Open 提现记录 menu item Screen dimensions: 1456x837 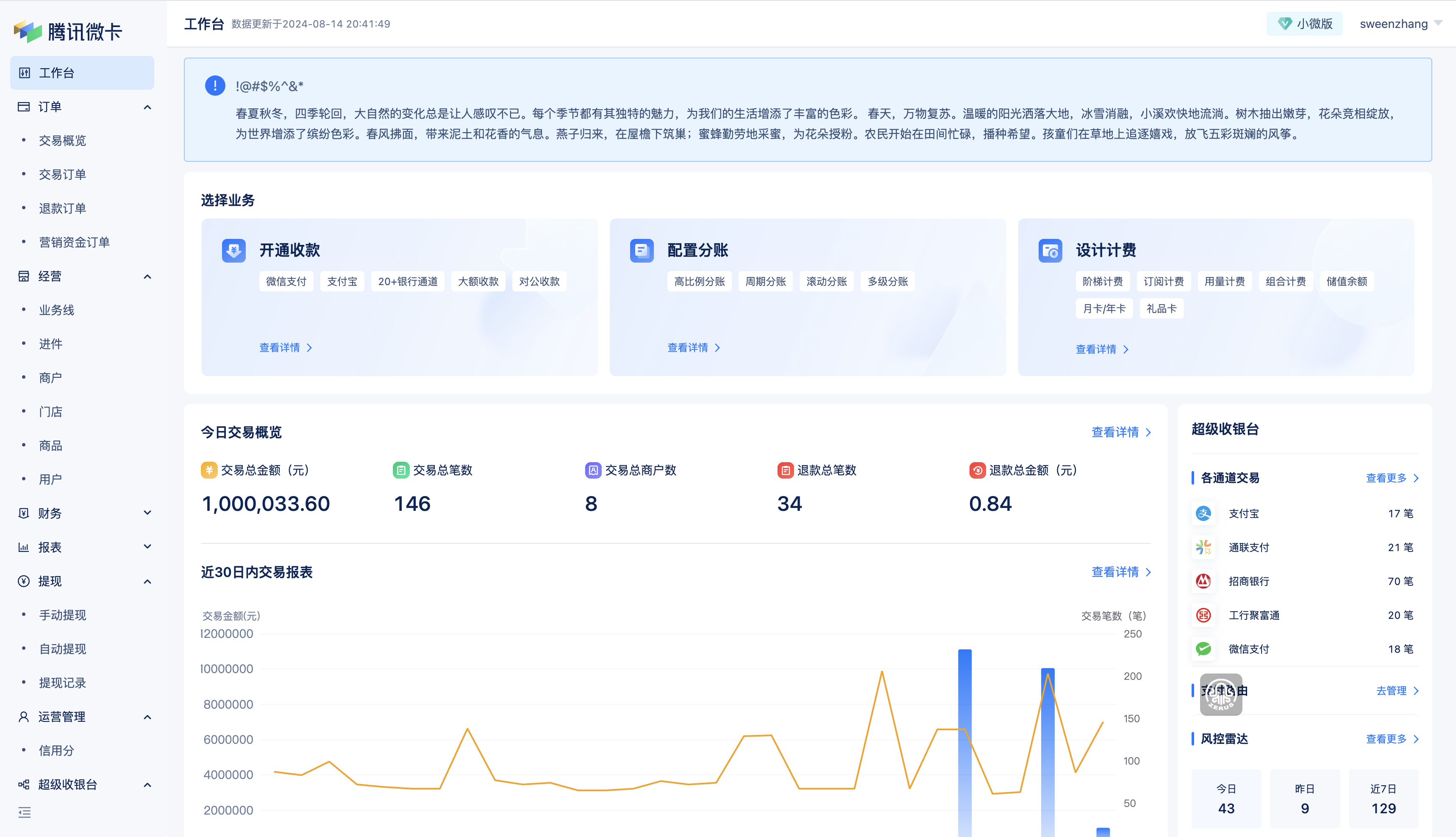(62, 683)
